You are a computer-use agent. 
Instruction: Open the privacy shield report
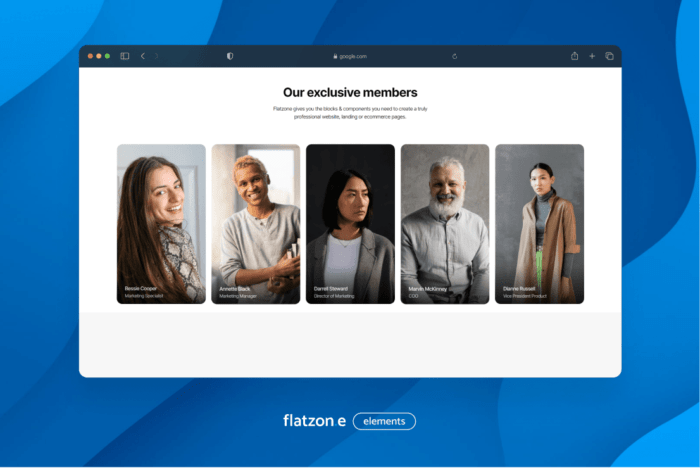[x=230, y=56]
